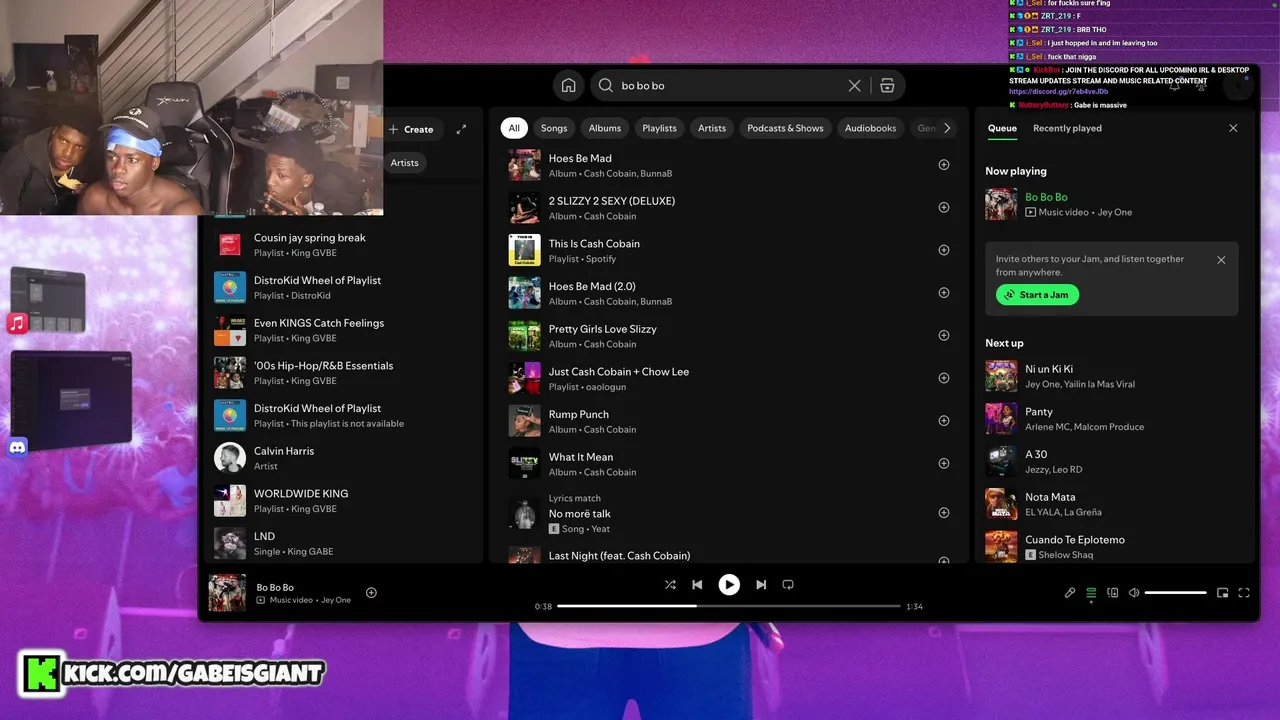Select the Podcasts & Shows filter tab
Screen dimensions: 1280x720
click(785, 128)
